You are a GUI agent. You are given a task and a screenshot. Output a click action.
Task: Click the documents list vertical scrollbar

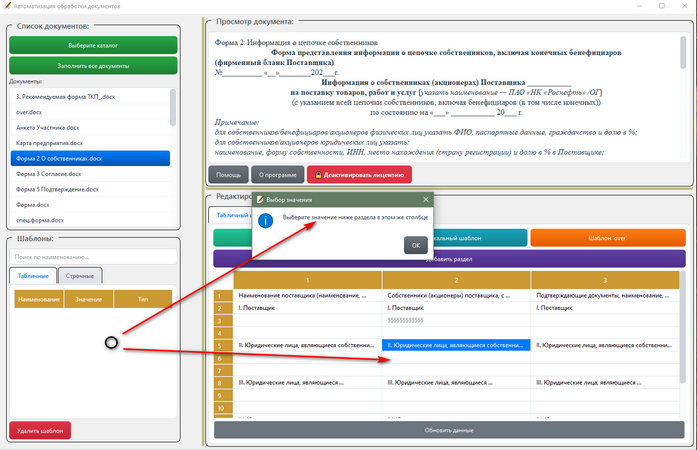(173, 108)
